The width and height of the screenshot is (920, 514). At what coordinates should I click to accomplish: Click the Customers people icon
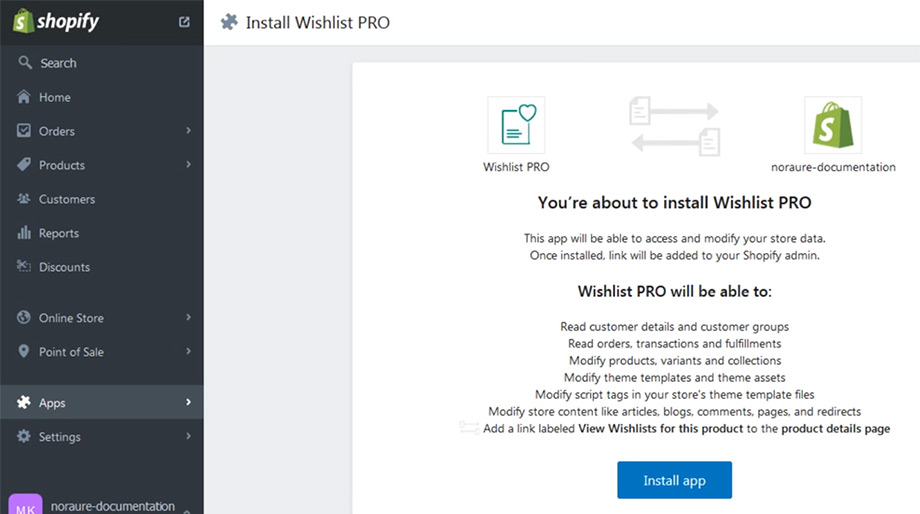tap(23, 198)
